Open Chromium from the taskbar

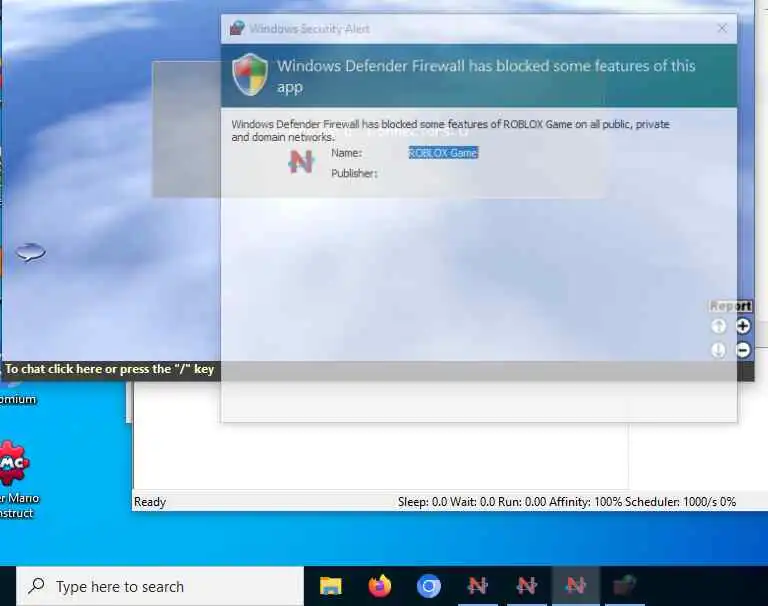pyautogui.click(x=429, y=586)
